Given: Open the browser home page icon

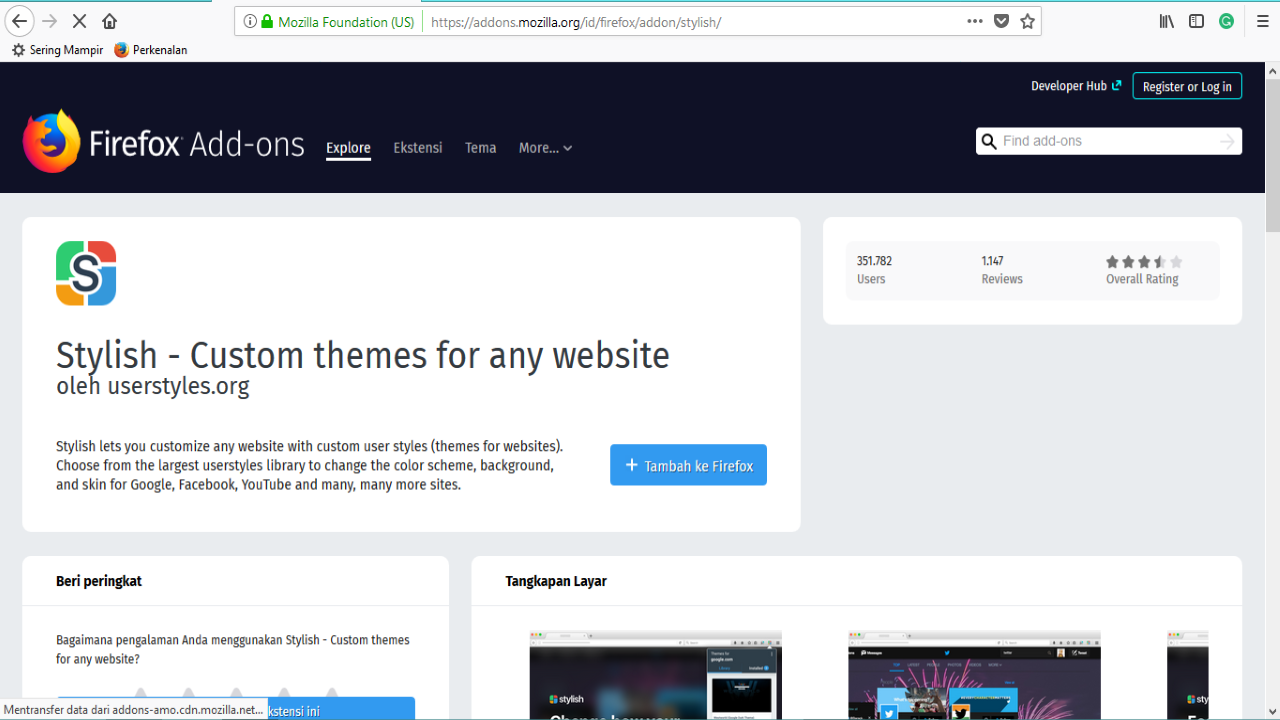Looking at the screenshot, I should pyautogui.click(x=109, y=21).
